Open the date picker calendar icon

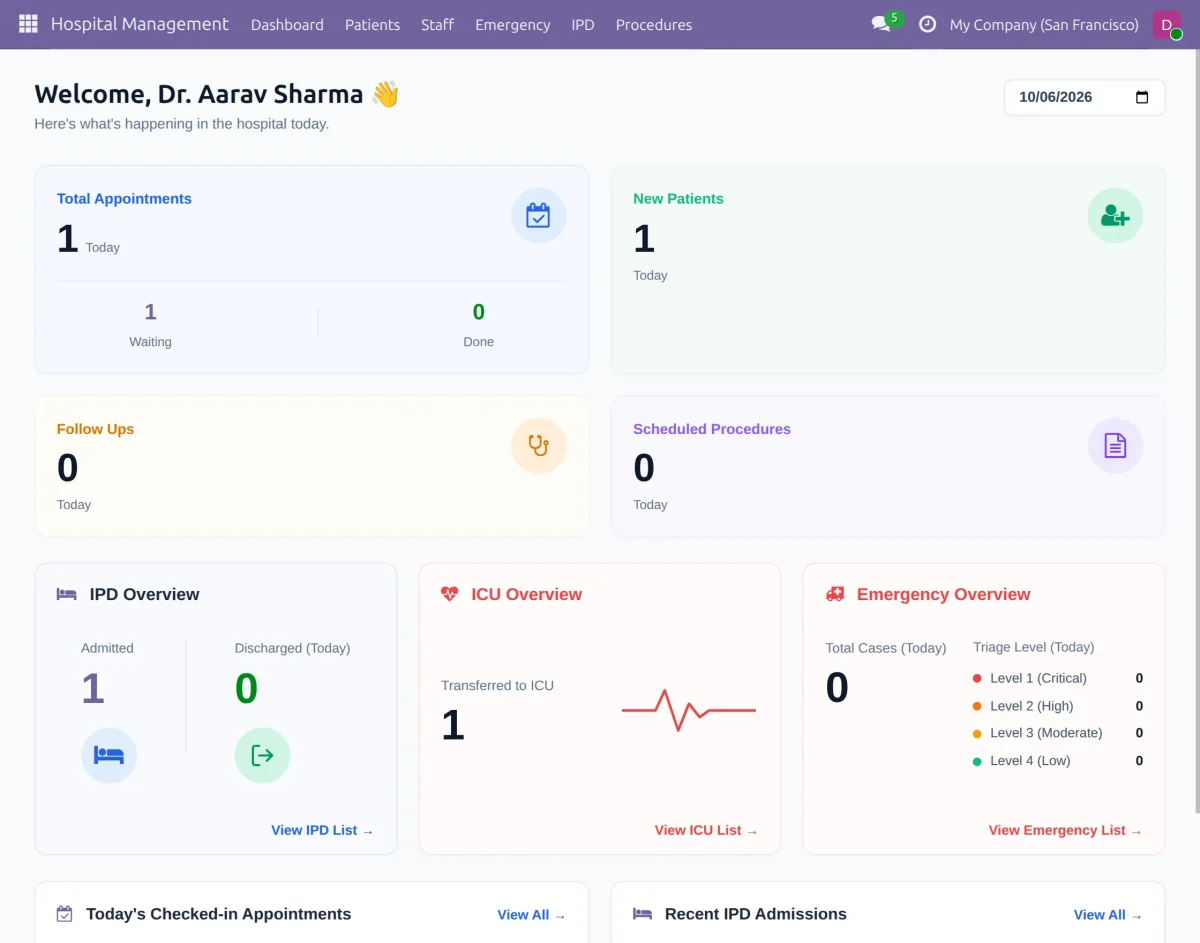pyautogui.click(x=1142, y=98)
